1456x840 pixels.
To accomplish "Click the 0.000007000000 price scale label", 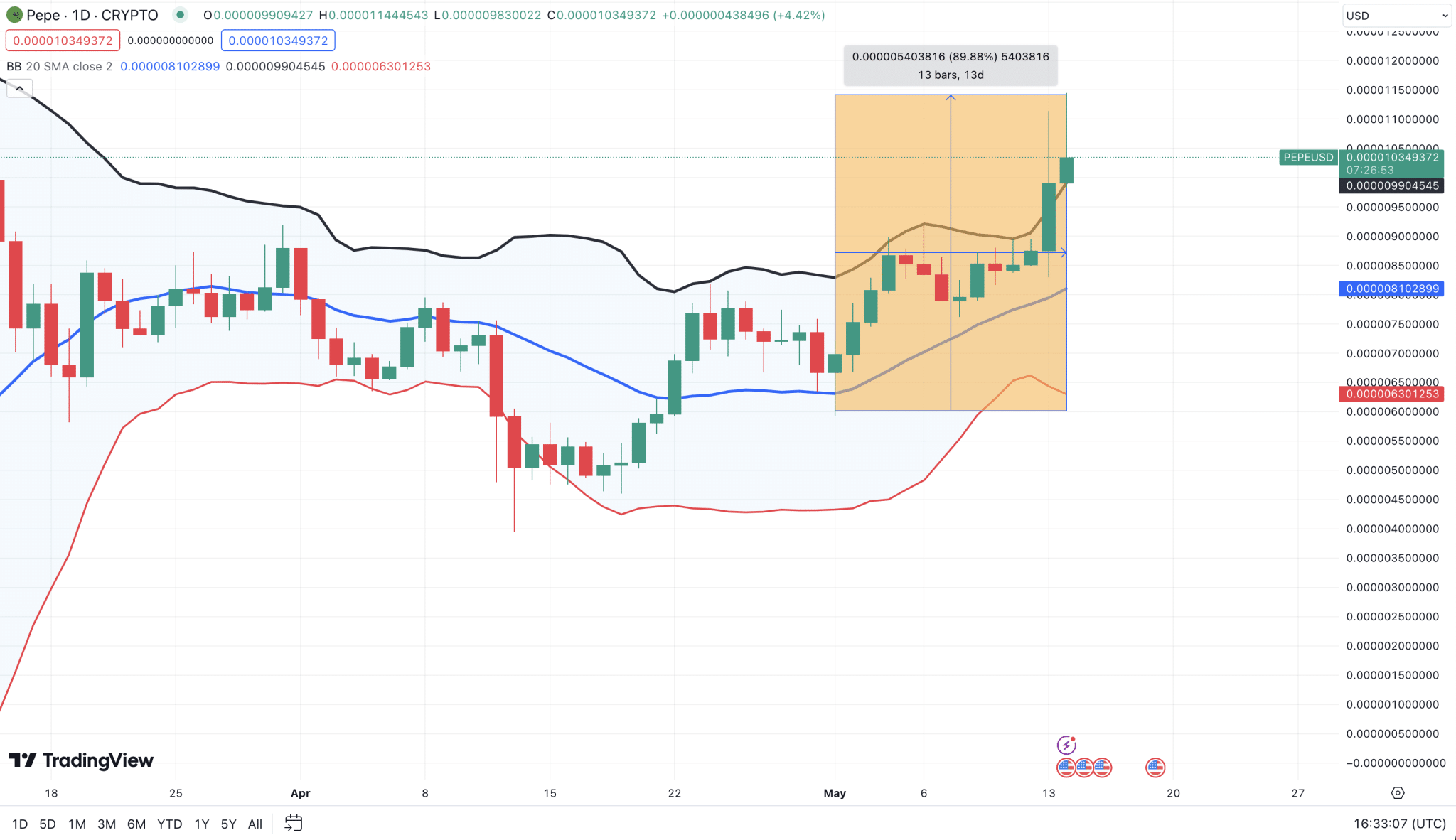I will click(1392, 353).
